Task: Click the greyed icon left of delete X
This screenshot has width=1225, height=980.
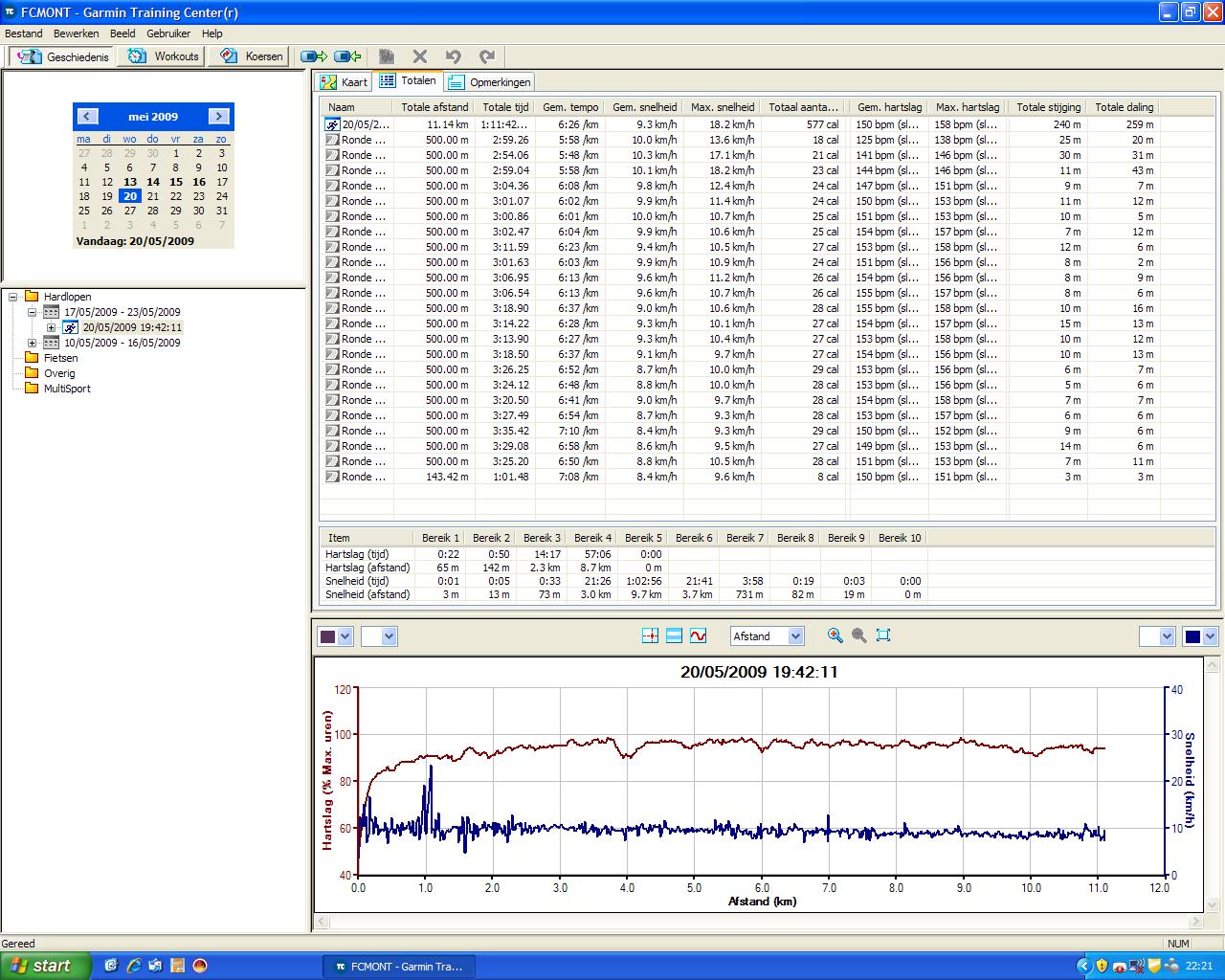Action: point(387,56)
